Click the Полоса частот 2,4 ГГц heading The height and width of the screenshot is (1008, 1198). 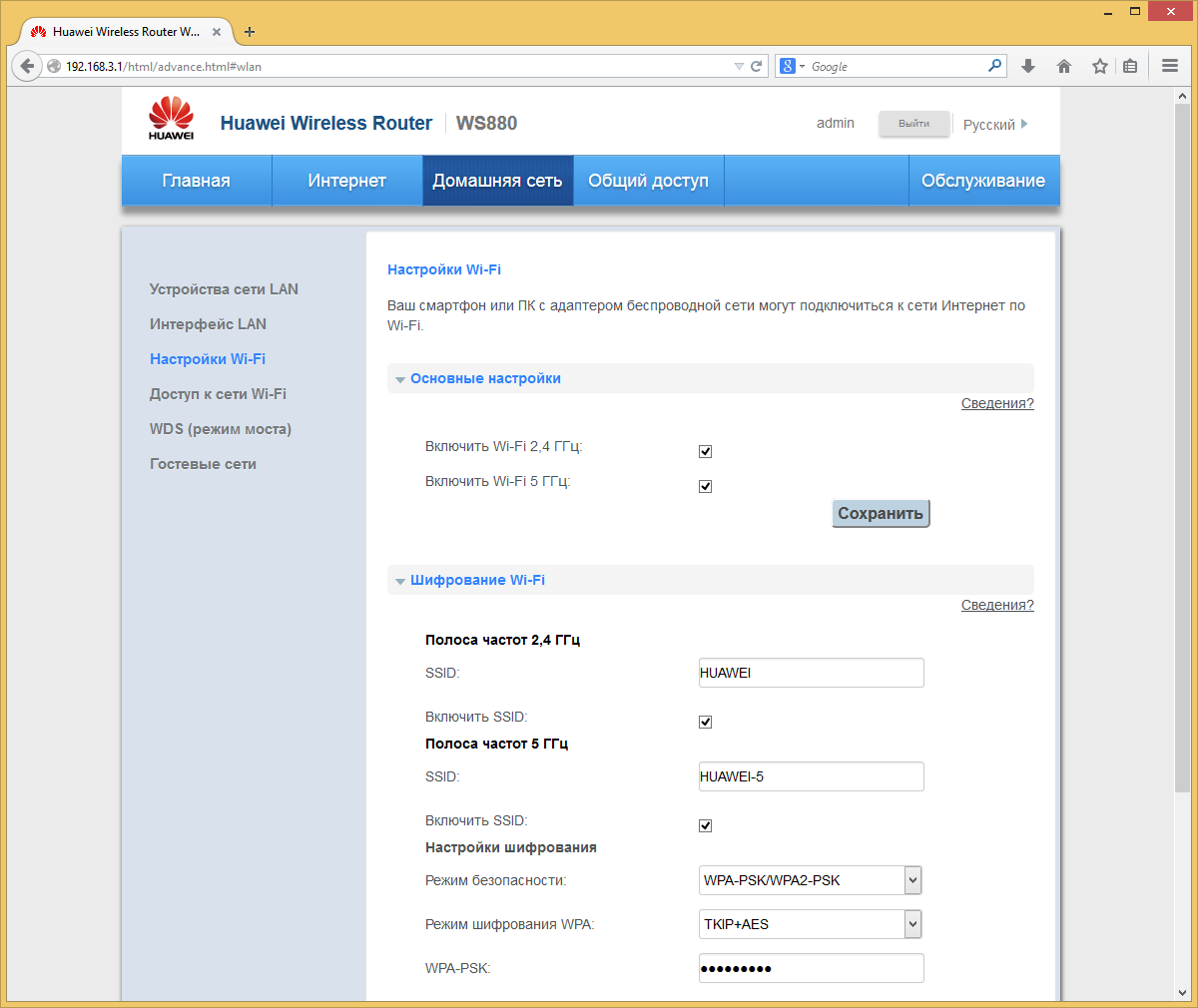coord(502,640)
